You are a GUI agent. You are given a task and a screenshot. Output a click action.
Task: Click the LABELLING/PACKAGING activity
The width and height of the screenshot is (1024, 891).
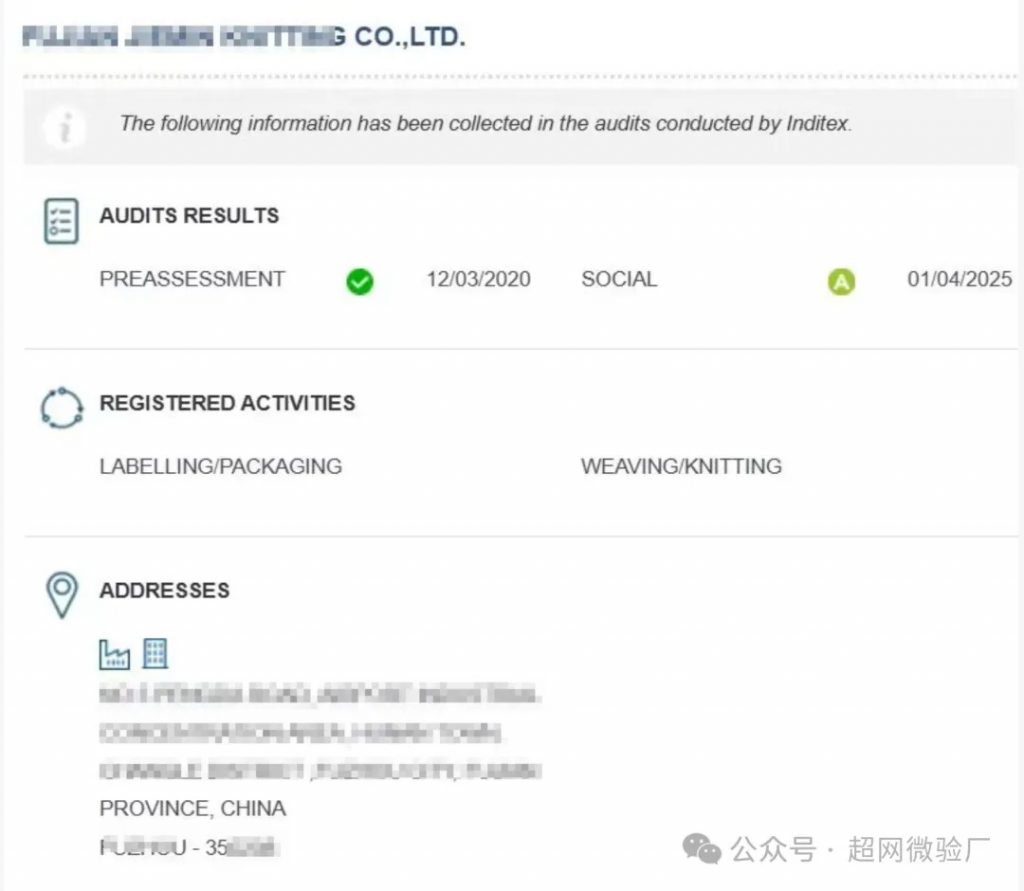(221, 466)
